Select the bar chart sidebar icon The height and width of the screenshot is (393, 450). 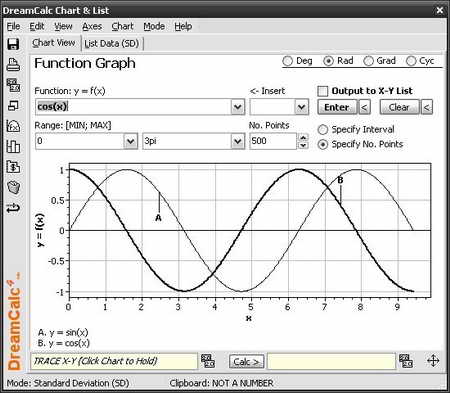(x=13, y=147)
